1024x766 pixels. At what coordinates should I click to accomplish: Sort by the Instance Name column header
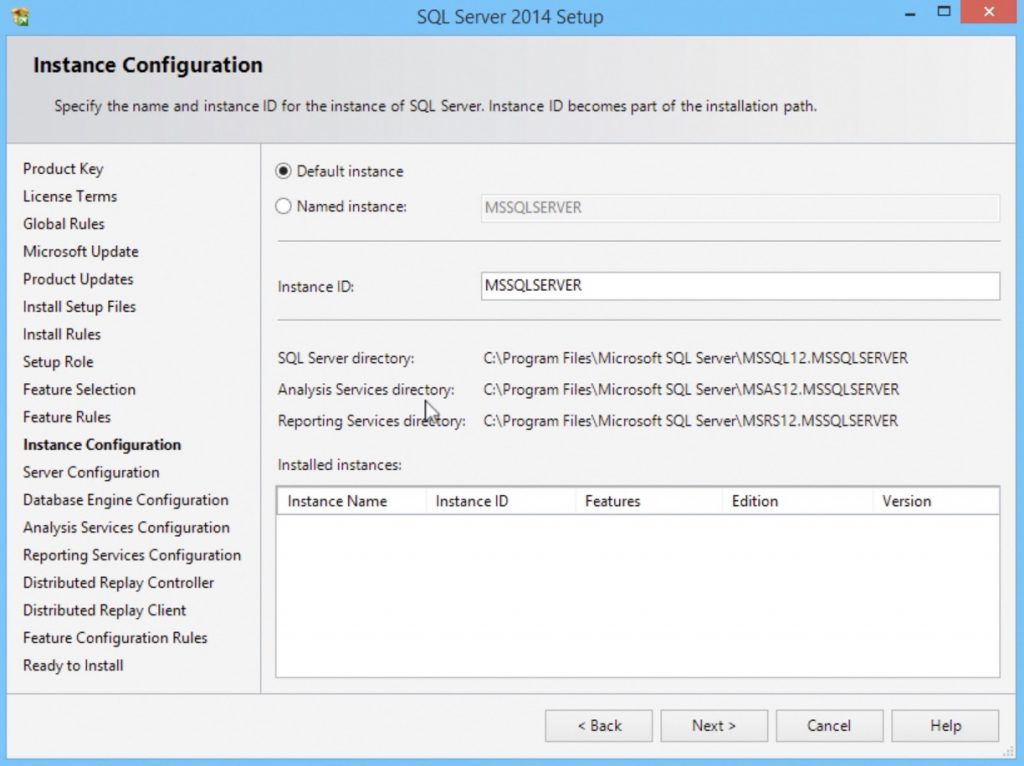tap(351, 501)
